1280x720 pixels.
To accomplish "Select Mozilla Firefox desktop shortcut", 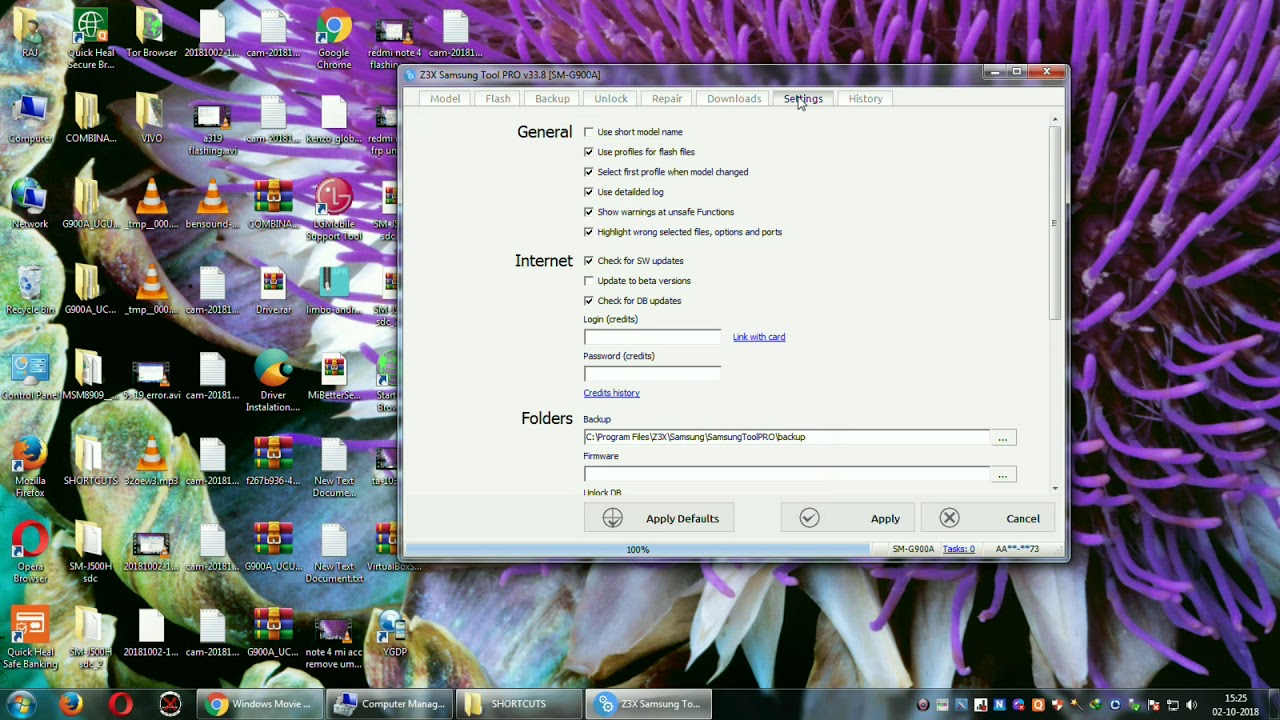I will click(30, 468).
